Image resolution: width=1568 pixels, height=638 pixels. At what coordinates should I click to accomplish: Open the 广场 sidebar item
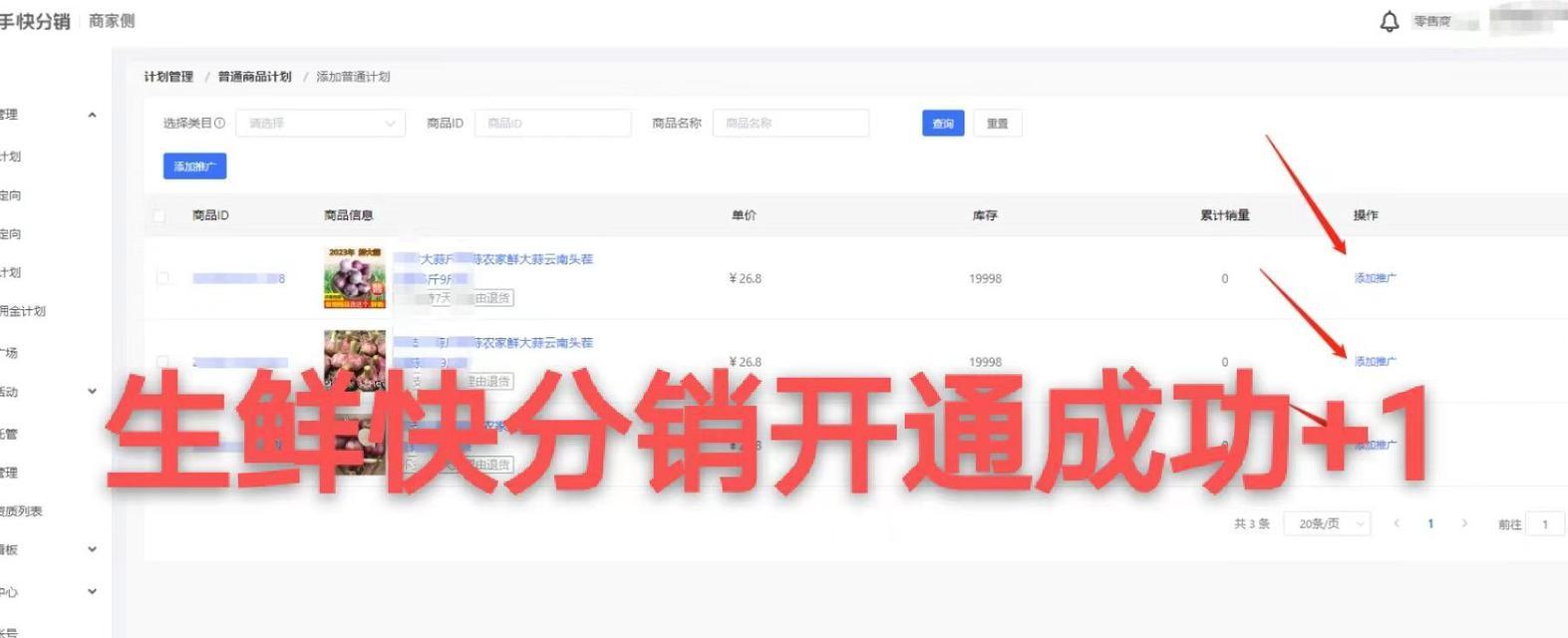click(x=9, y=353)
